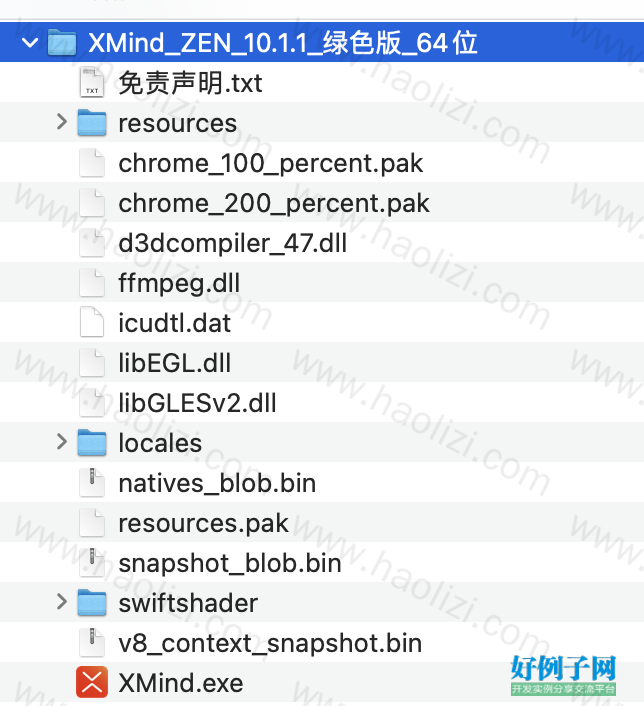Screen dimensions: 644x706
Task: Click the libEGL.dll file icon
Action: tap(92, 362)
